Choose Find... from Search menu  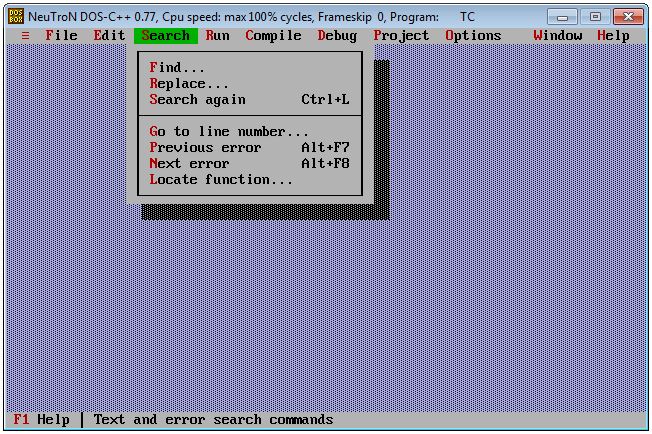[x=249, y=67]
